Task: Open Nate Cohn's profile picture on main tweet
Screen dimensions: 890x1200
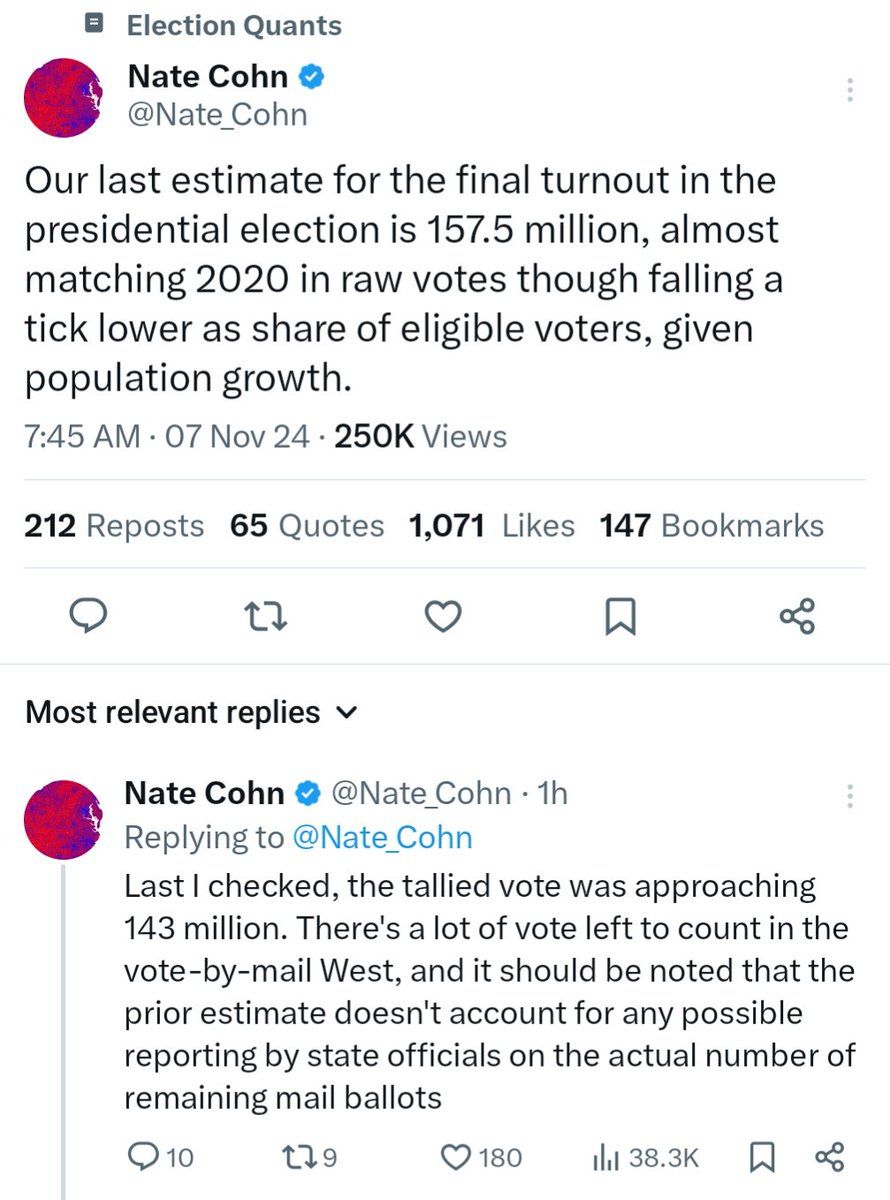Action: 63,97
